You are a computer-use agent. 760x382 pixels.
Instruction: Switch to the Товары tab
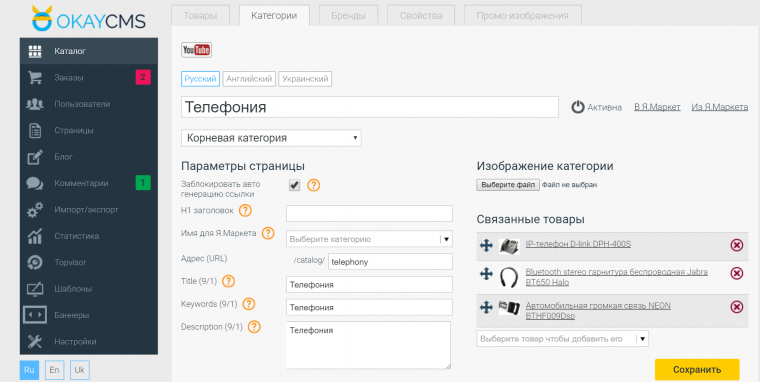tap(200, 16)
